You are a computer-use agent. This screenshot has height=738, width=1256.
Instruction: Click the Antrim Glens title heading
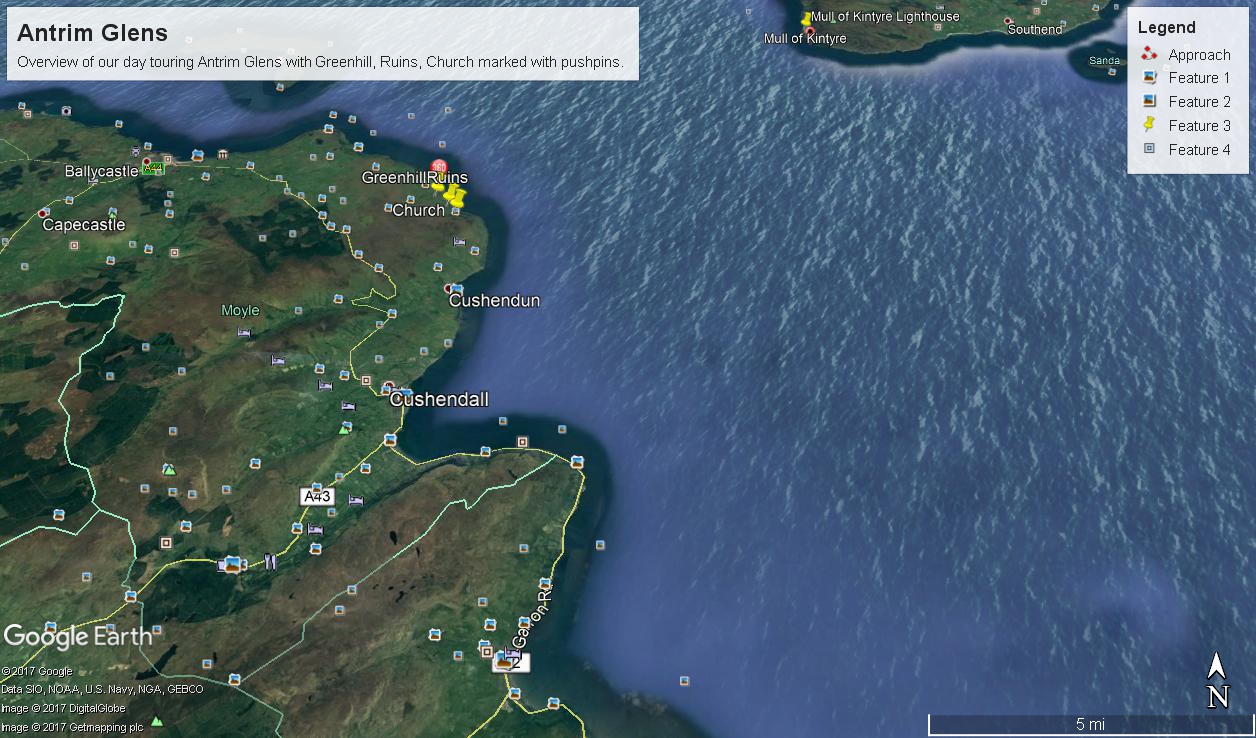(92, 33)
